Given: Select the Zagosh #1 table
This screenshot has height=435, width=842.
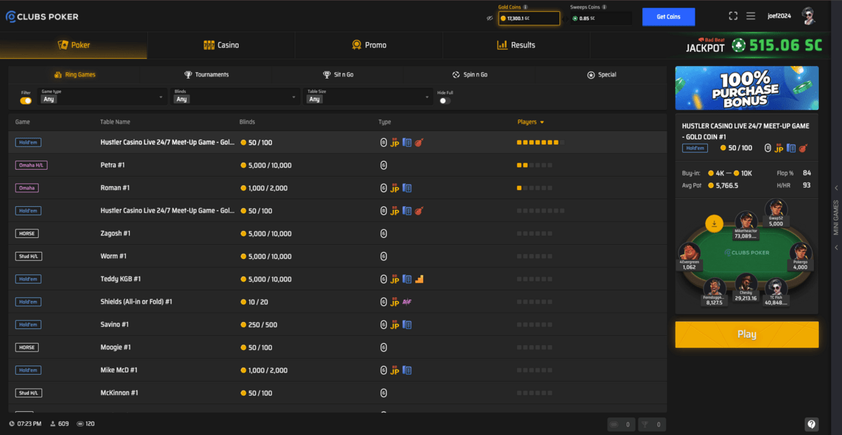Looking at the screenshot, I should coord(337,234).
